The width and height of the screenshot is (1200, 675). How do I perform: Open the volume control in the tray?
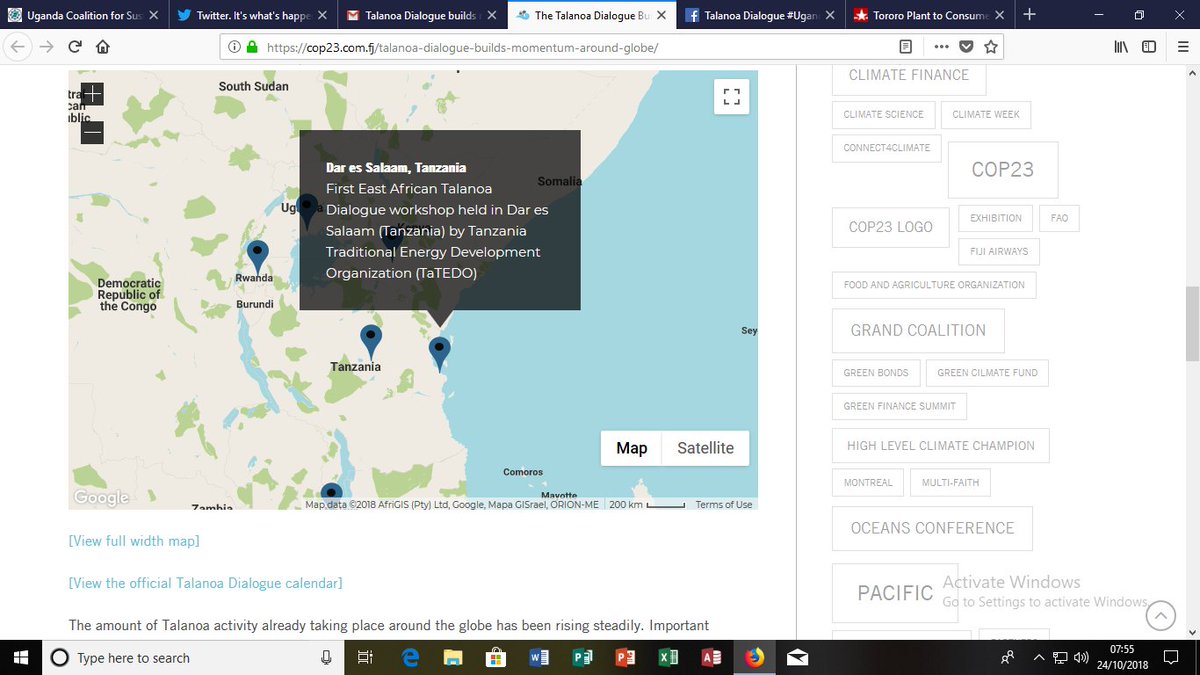click(1080, 657)
